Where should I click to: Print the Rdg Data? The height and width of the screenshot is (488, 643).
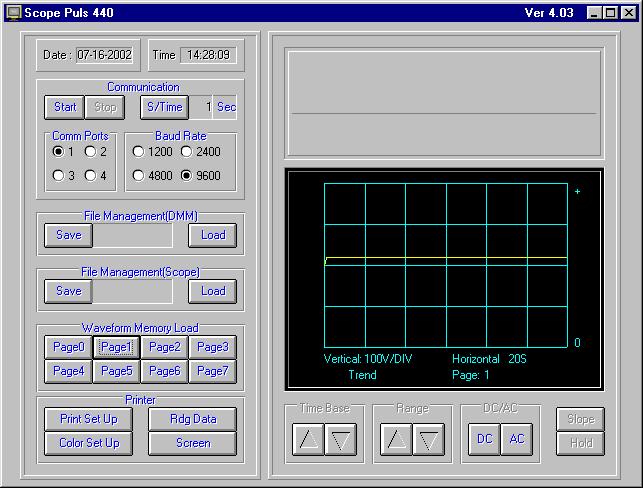(x=193, y=419)
